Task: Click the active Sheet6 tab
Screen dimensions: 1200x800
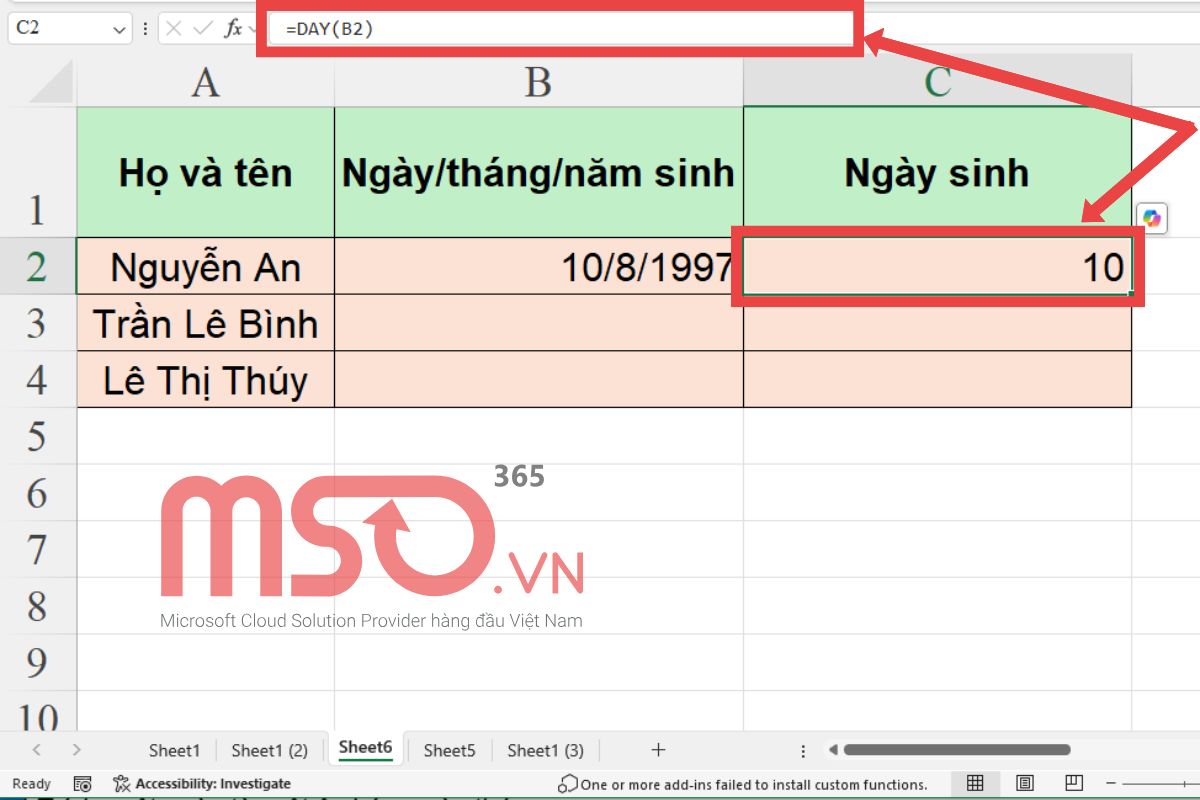Action: point(365,748)
